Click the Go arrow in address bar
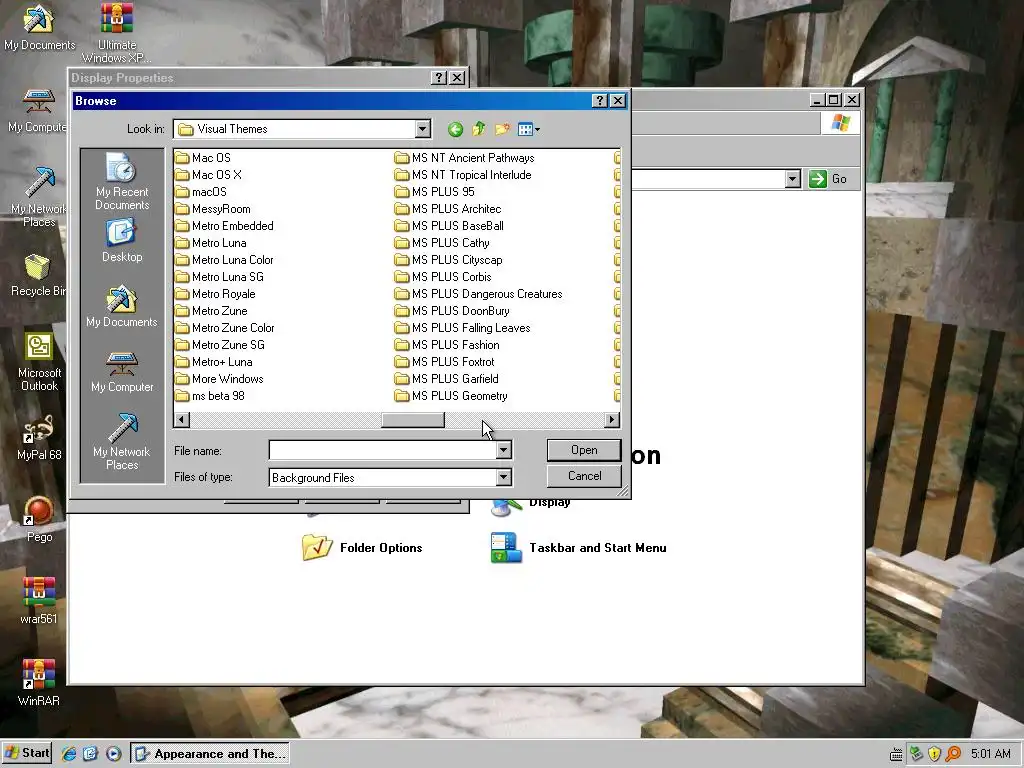1024x768 pixels. point(818,179)
